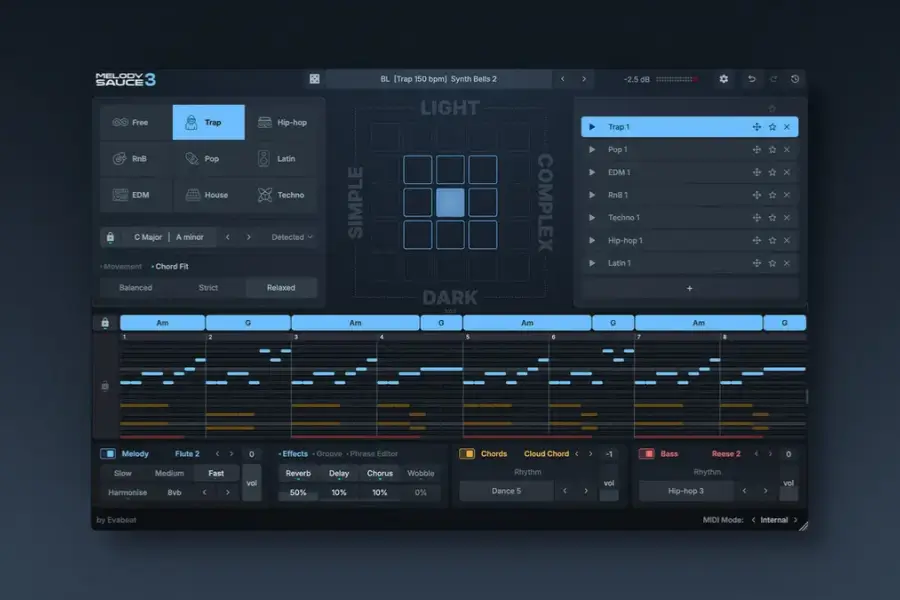Click the move icon on Techno 1 row
This screenshot has width=900, height=600.
[757, 218]
